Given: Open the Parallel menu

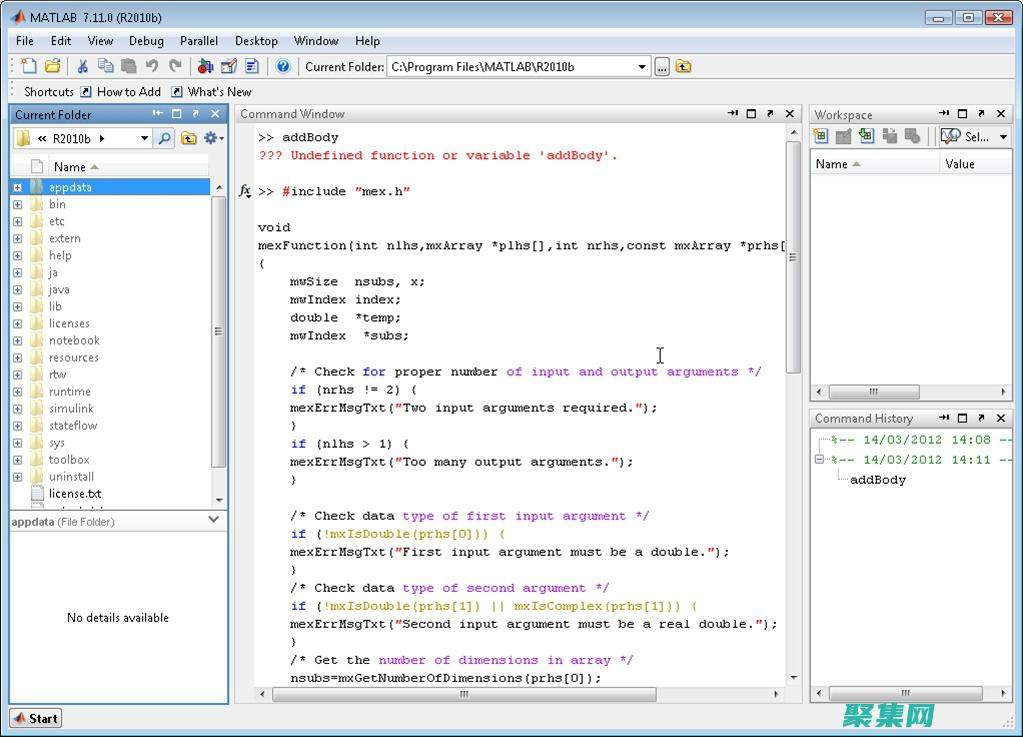Looking at the screenshot, I should click(199, 41).
